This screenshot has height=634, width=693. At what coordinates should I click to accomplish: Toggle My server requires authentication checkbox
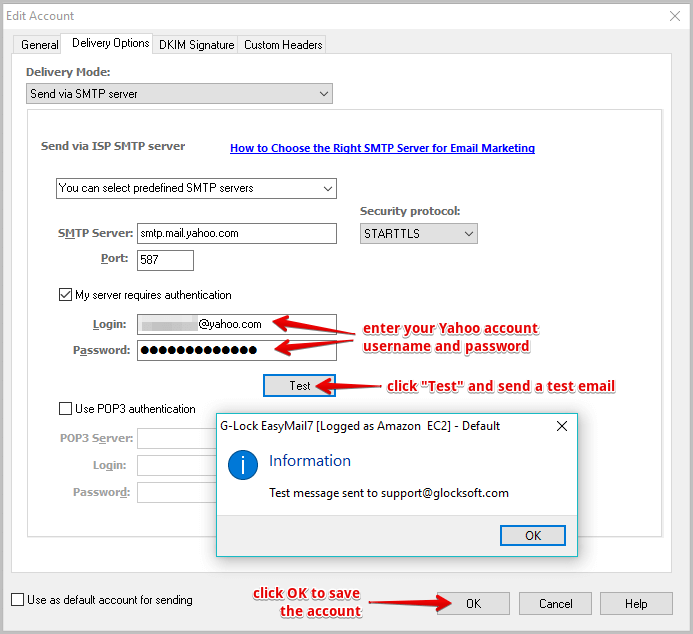(65, 294)
